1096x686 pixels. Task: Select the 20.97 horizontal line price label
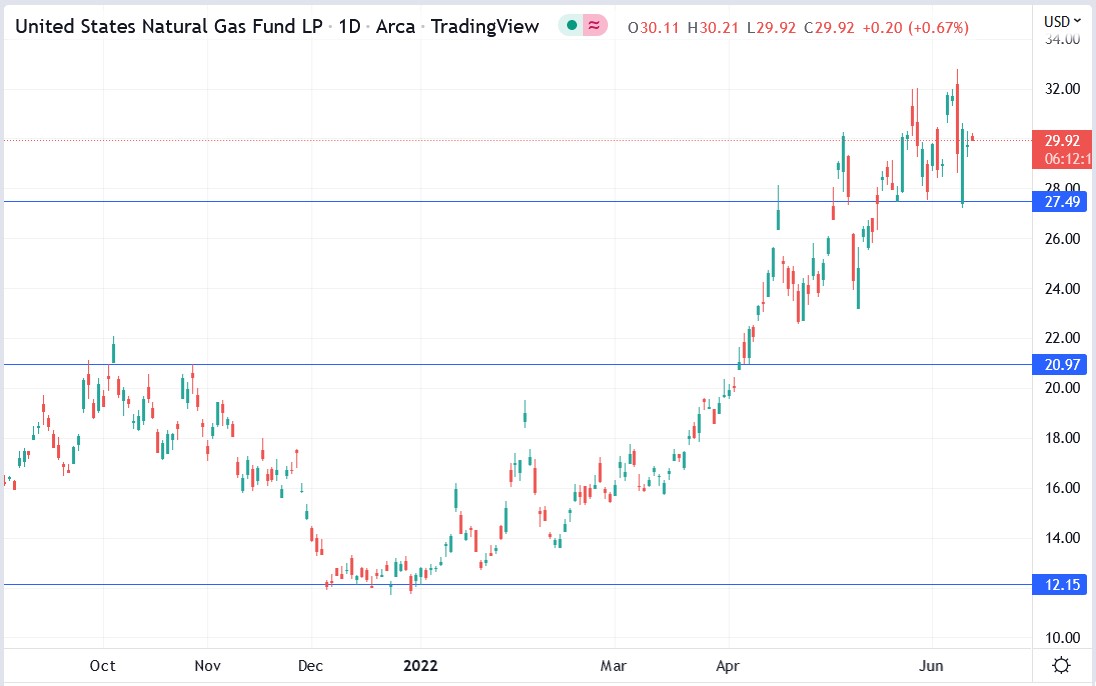pos(1060,364)
